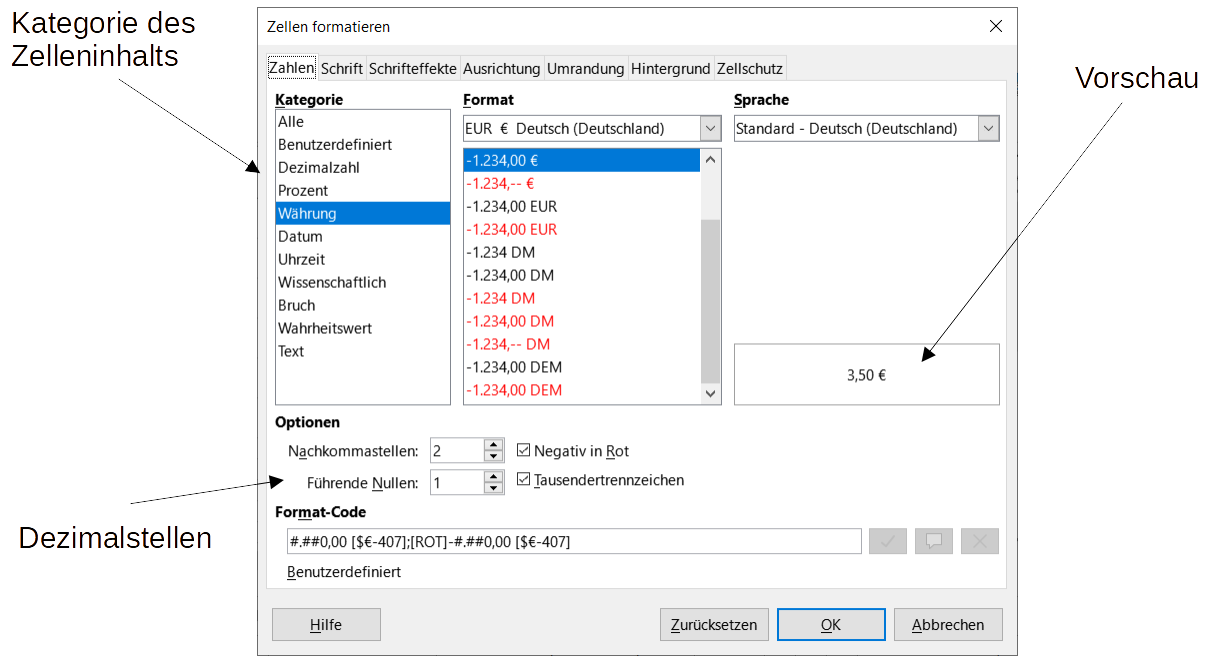Decrease Nachkommastellen with the down arrow
Screen dimensions: 1217x657
tap(493, 457)
